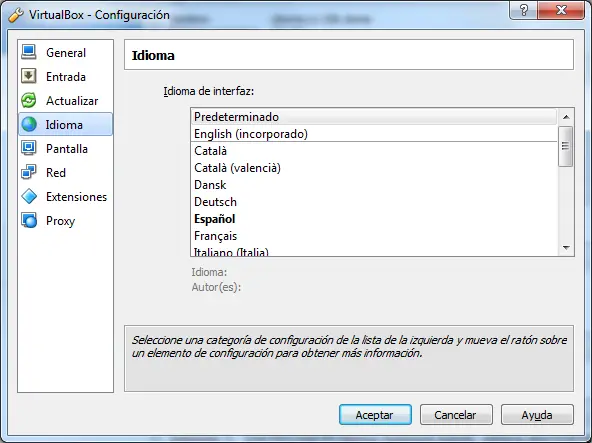Select the Proxy globe icon
Viewport: 592px width, 443px height.
29,221
